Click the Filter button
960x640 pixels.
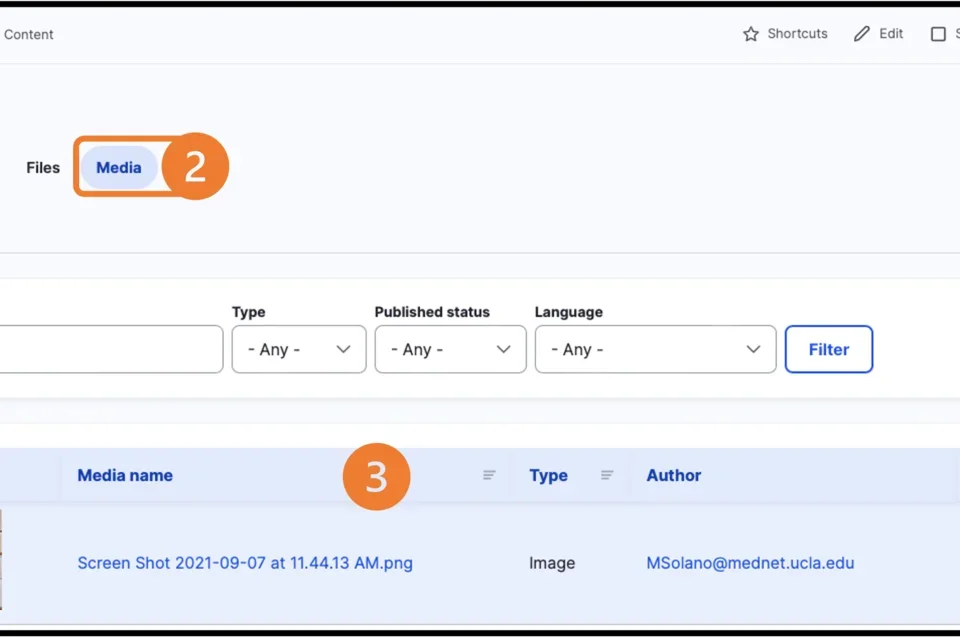click(828, 349)
